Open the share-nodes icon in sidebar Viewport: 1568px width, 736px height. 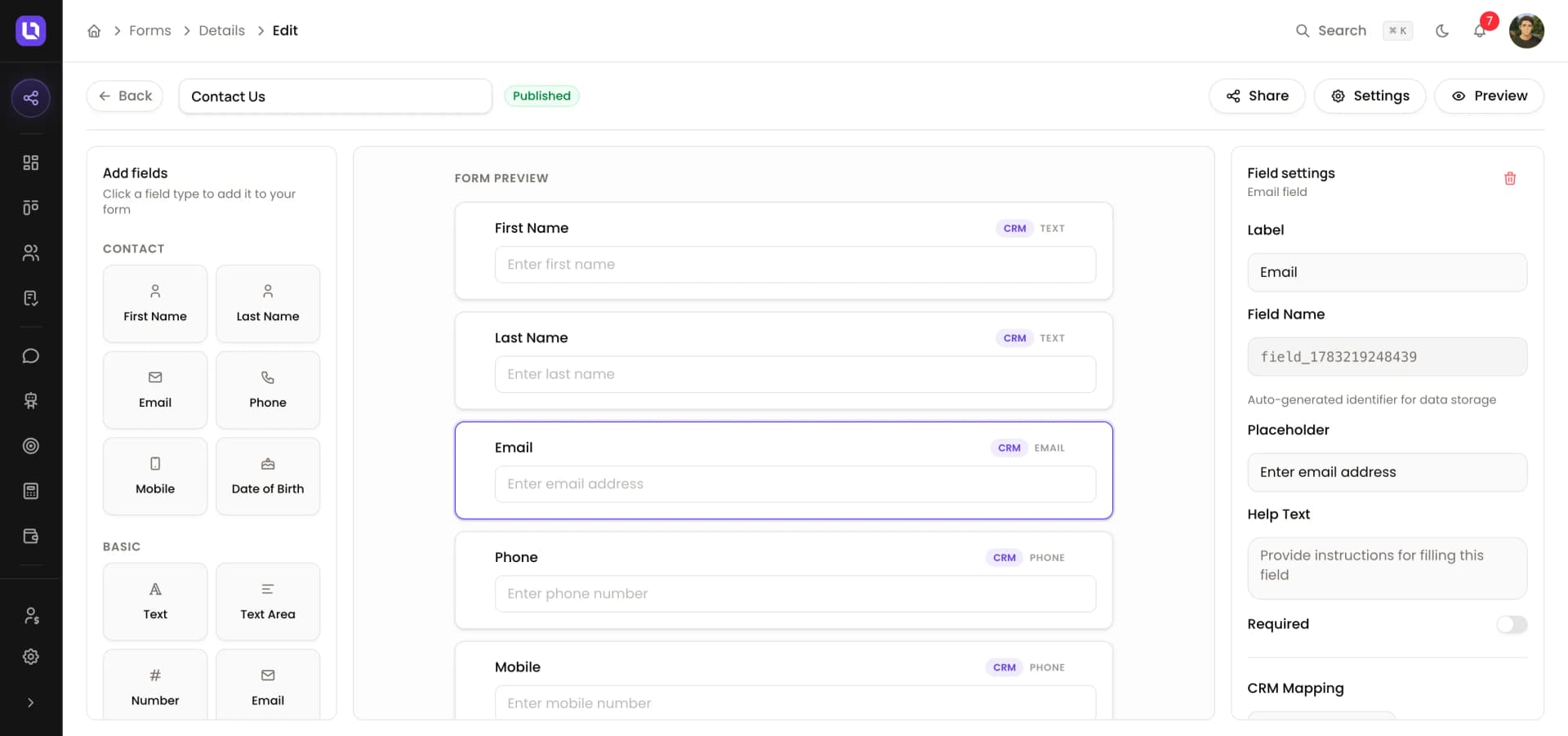pos(31,98)
